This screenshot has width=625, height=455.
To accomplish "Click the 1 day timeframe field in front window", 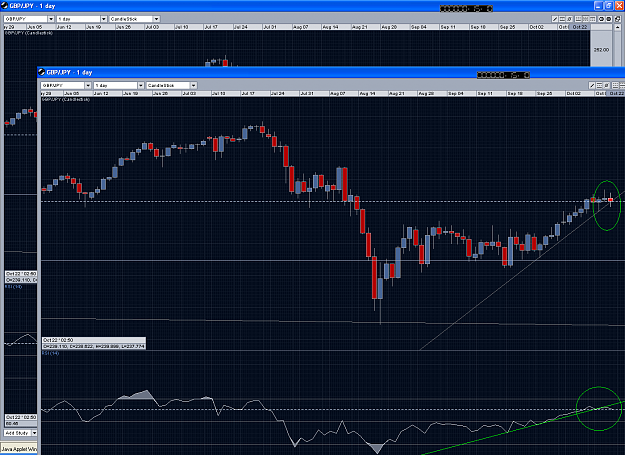I will click(115, 85).
